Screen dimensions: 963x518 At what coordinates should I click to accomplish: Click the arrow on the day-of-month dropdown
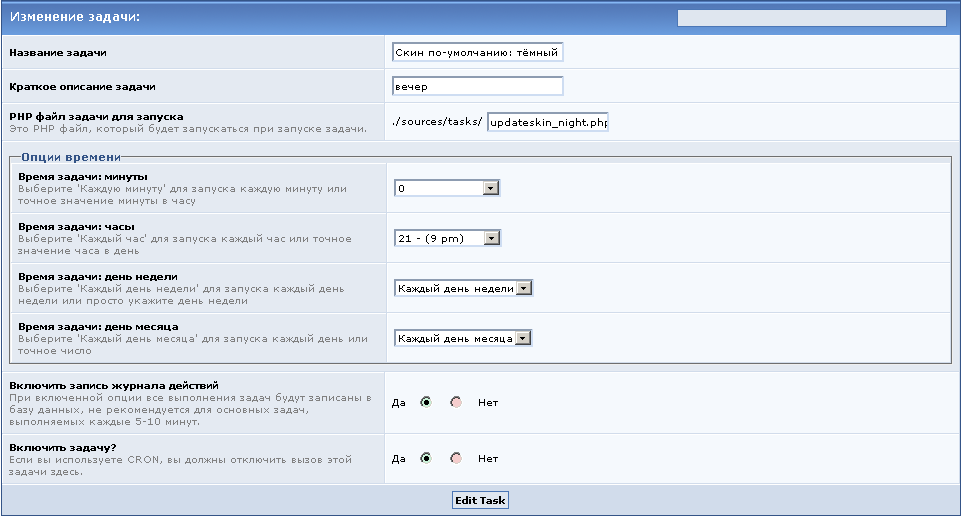coord(523,338)
